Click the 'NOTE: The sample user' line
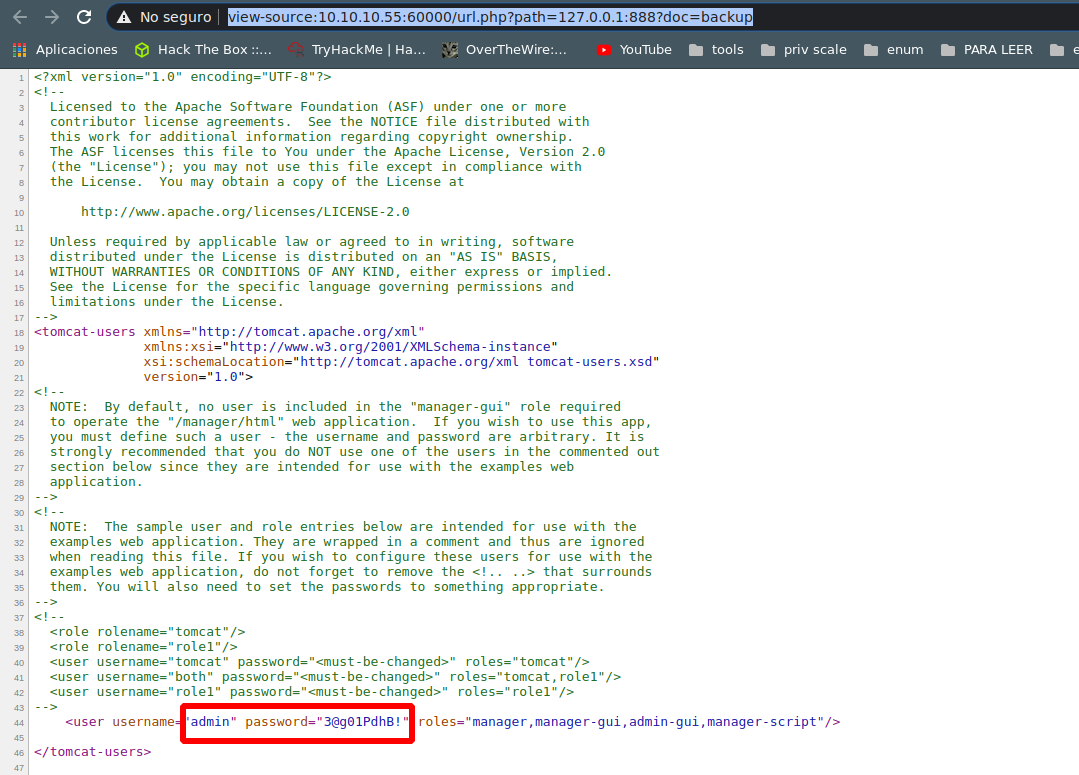Viewport: 1079px width, 775px height. [343, 527]
